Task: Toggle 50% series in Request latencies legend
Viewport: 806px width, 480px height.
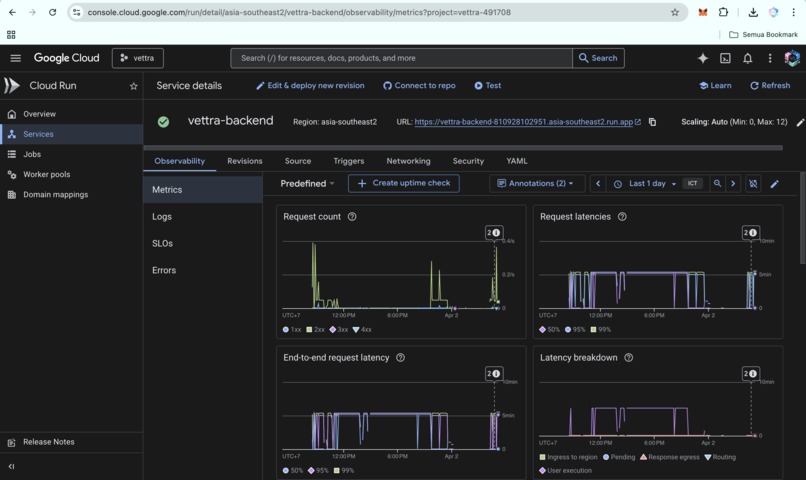Action: 549,329
